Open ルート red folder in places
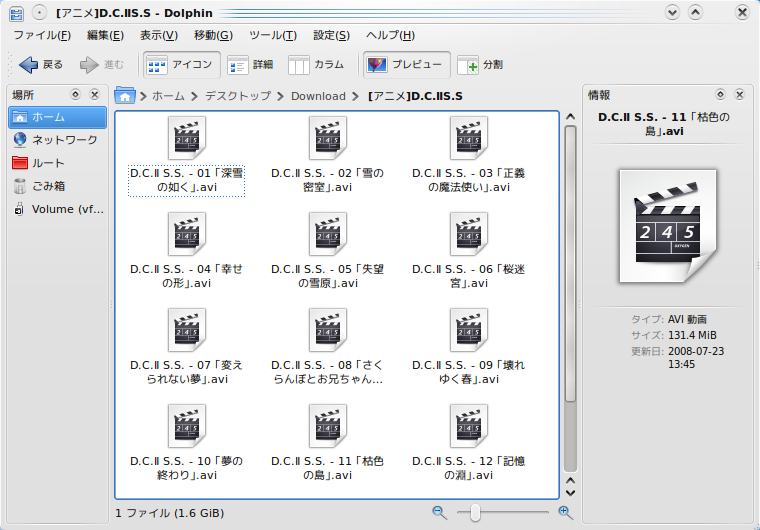 pos(58,163)
